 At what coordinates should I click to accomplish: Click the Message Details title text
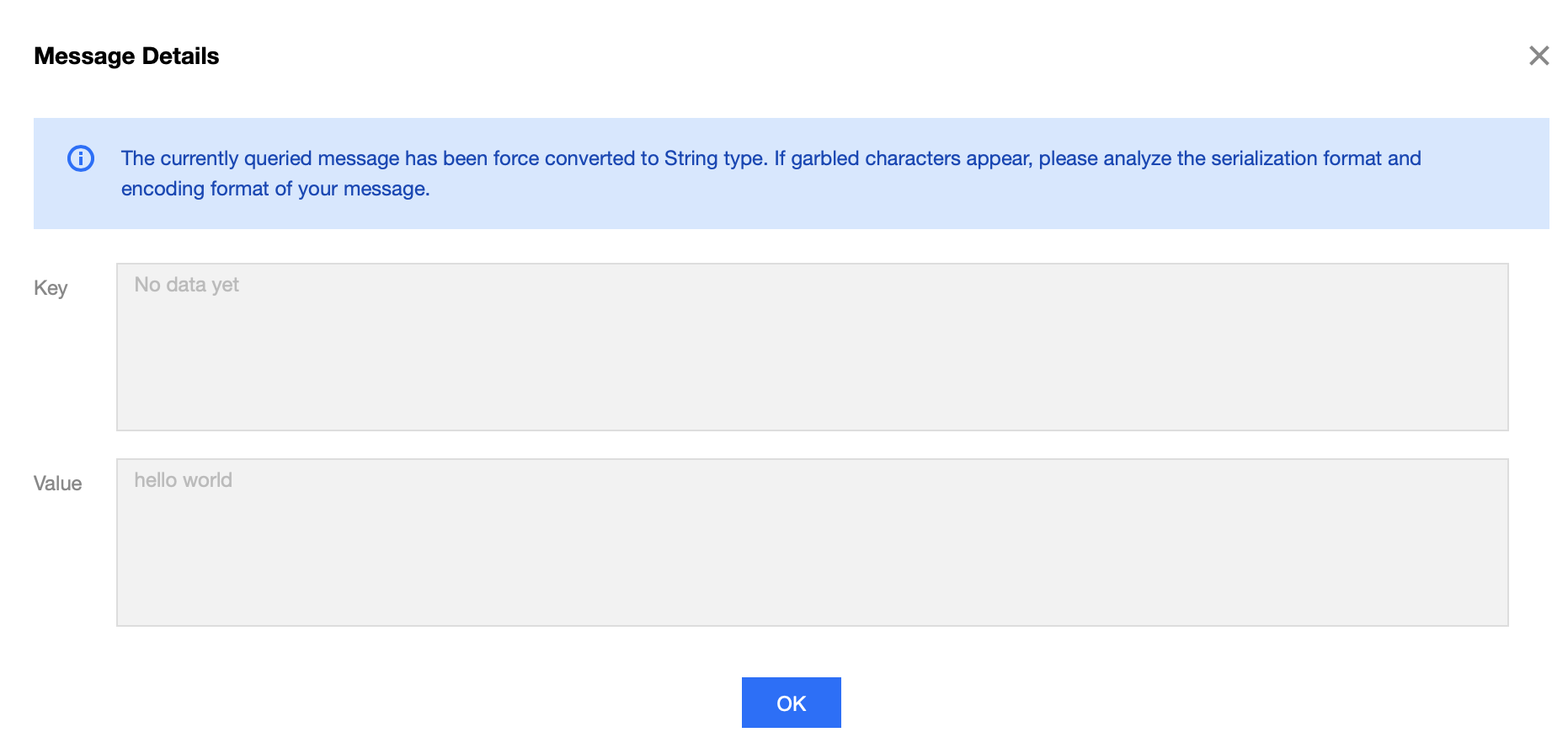pyautogui.click(x=126, y=56)
